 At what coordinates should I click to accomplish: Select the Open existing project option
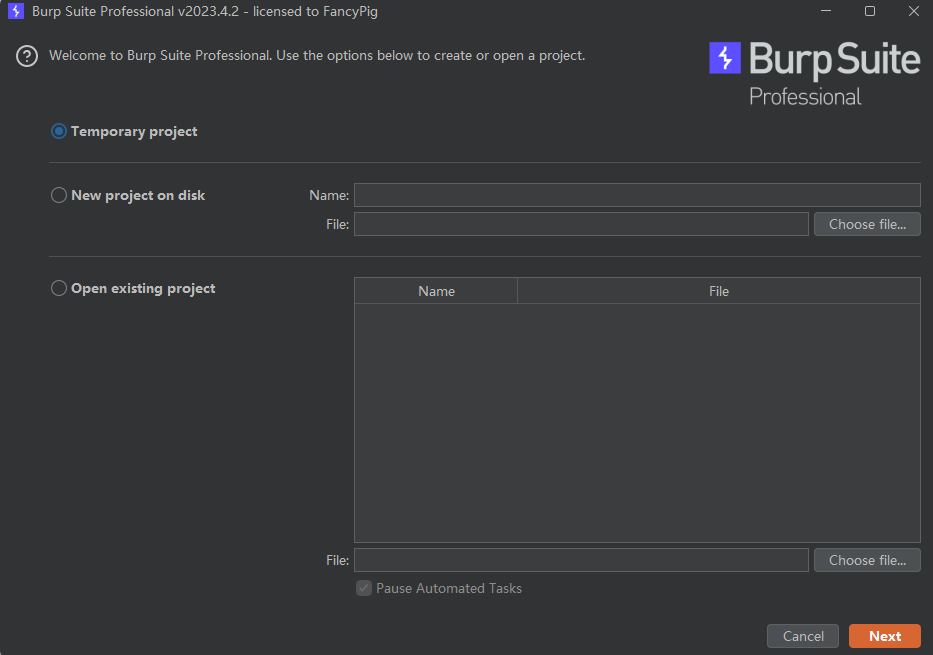tap(58, 289)
